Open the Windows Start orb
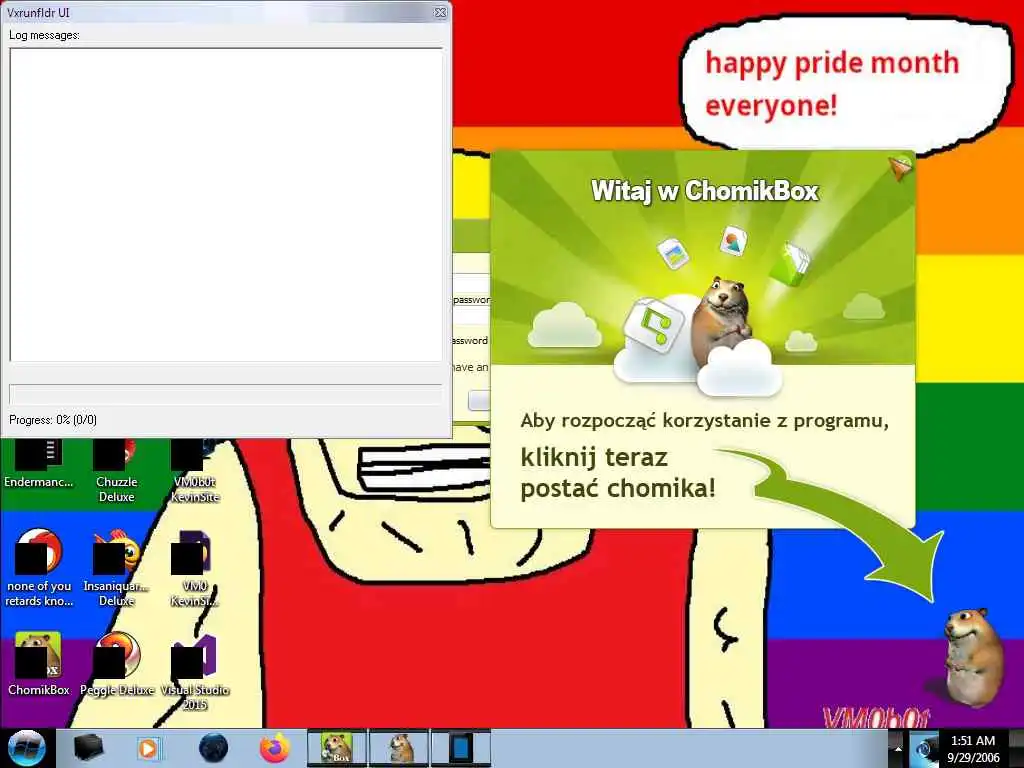Image resolution: width=1024 pixels, height=768 pixels. (26, 748)
